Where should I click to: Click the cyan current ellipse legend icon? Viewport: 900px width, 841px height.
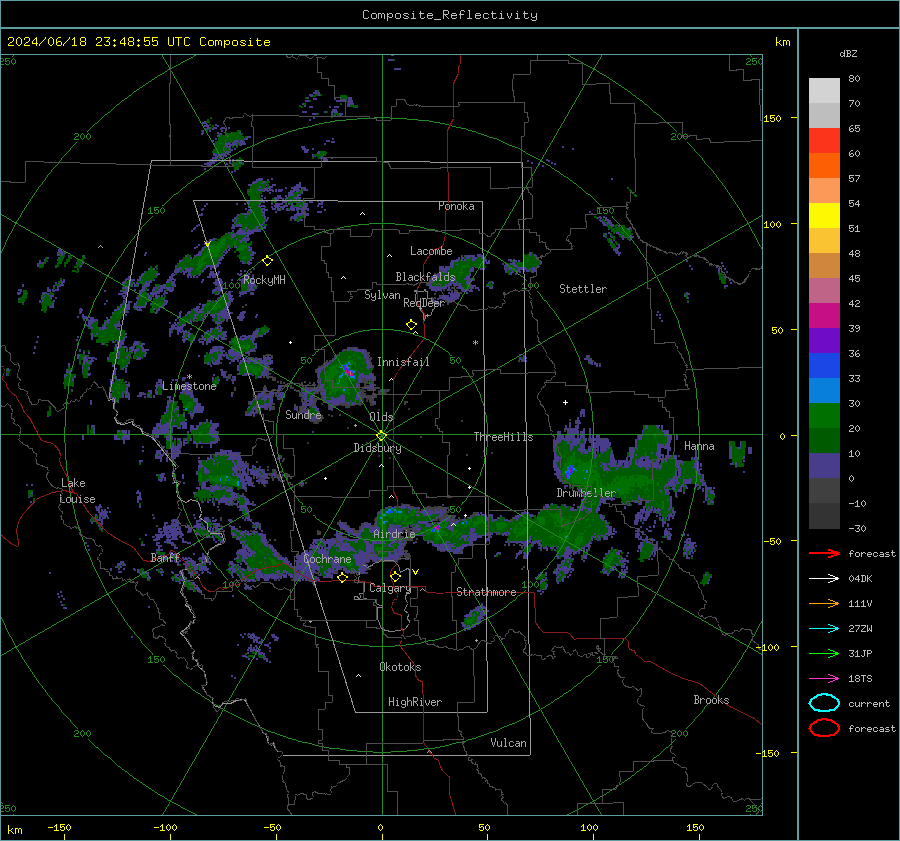pyautogui.click(x=824, y=703)
